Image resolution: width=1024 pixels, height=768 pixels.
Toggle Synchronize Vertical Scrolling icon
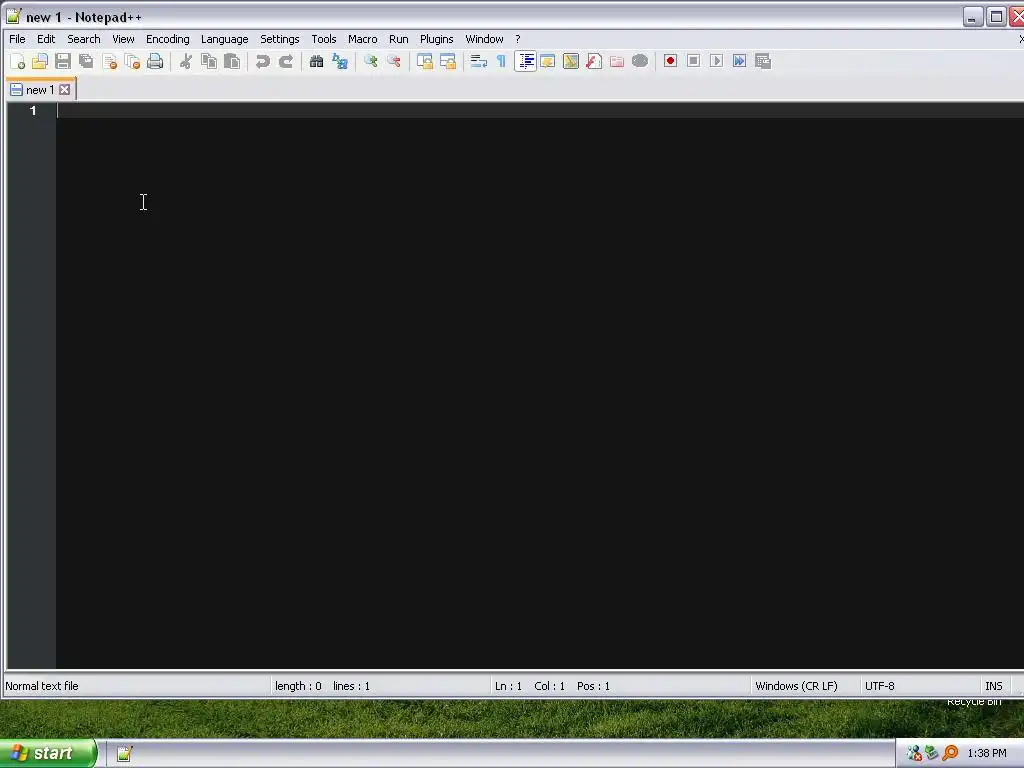click(x=425, y=61)
